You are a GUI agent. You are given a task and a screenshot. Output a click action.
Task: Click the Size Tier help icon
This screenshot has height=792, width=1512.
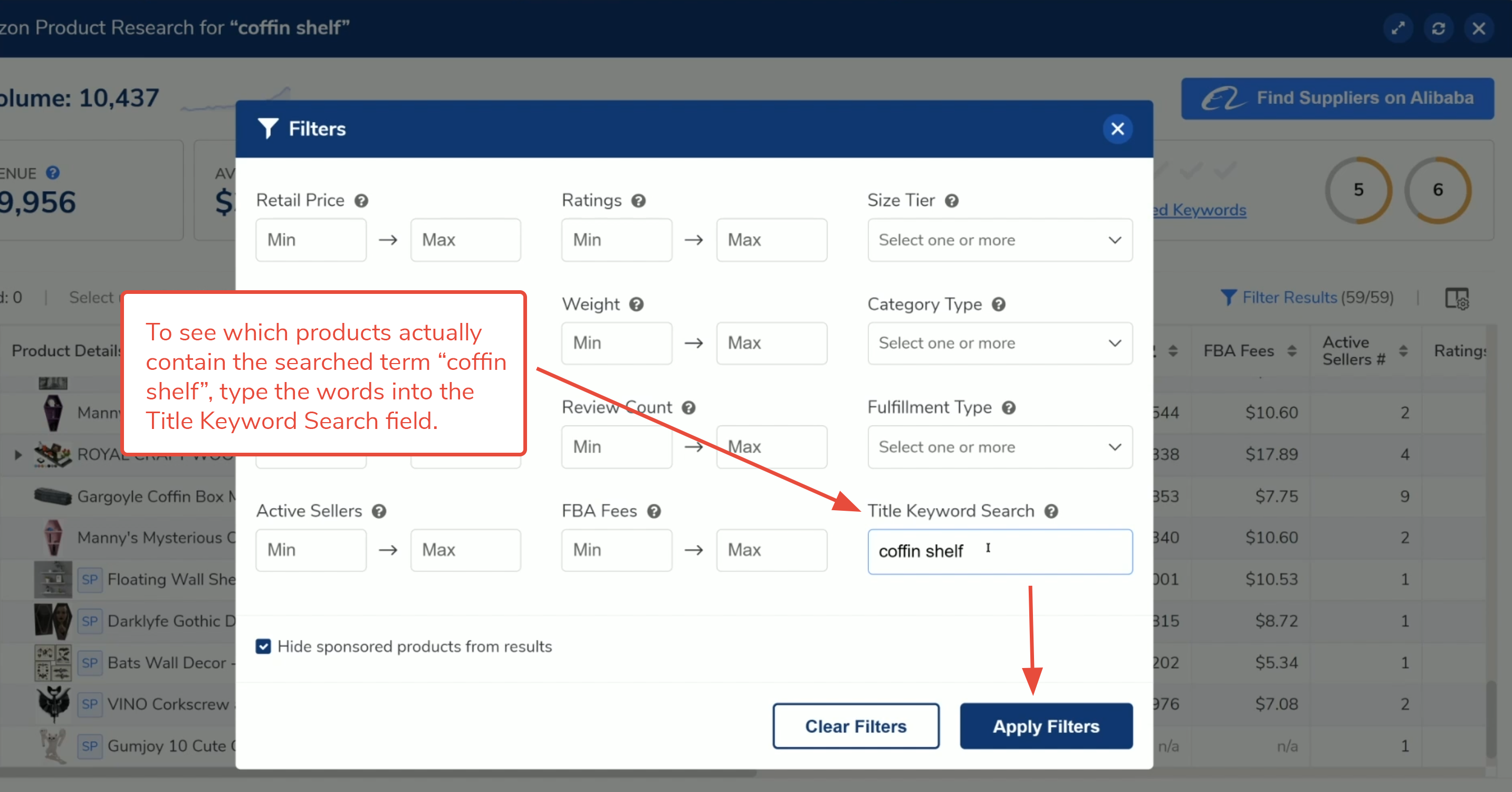point(951,201)
